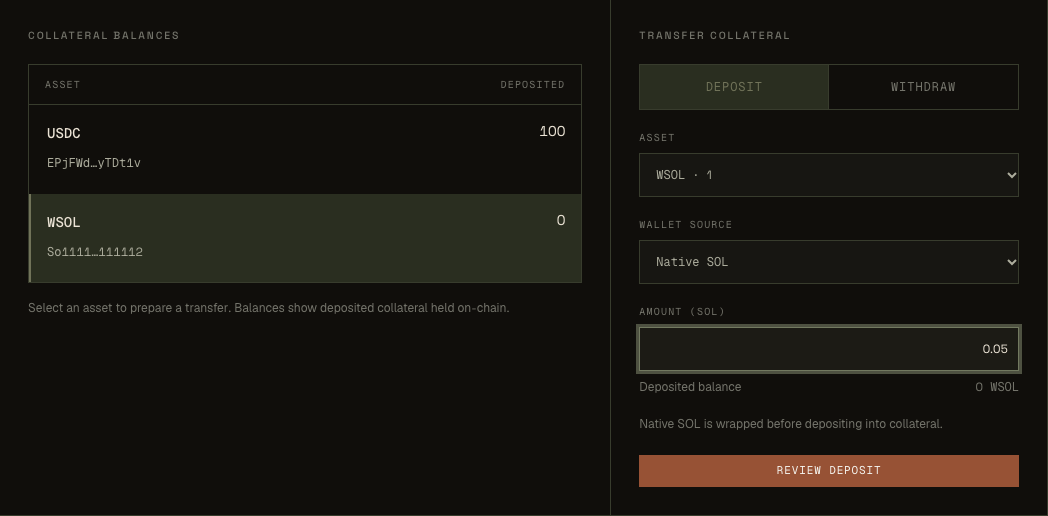1048x516 pixels.
Task: Click the WSOL deposited value 0
Action: click(x=561, y=221)
